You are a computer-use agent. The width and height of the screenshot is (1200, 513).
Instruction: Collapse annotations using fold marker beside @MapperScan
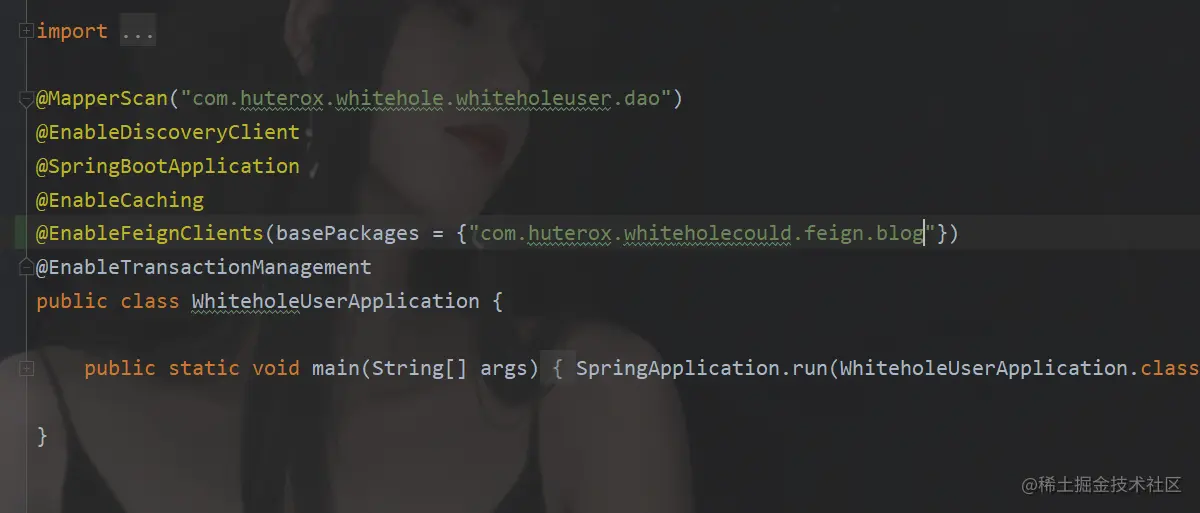[26, 99]
